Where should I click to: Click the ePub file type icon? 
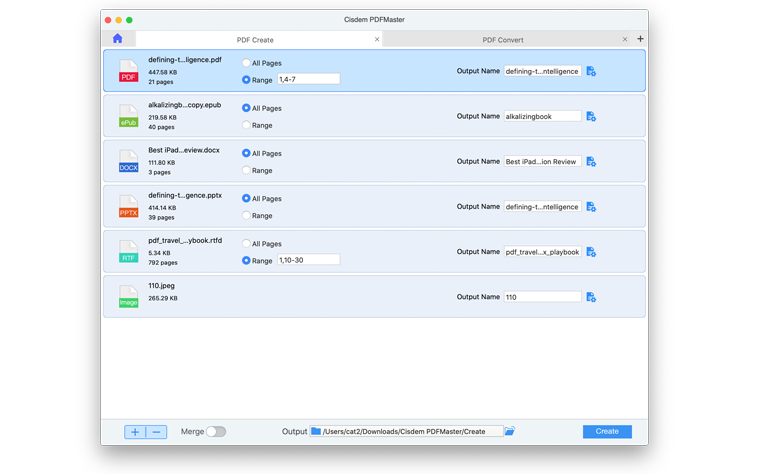128,116
